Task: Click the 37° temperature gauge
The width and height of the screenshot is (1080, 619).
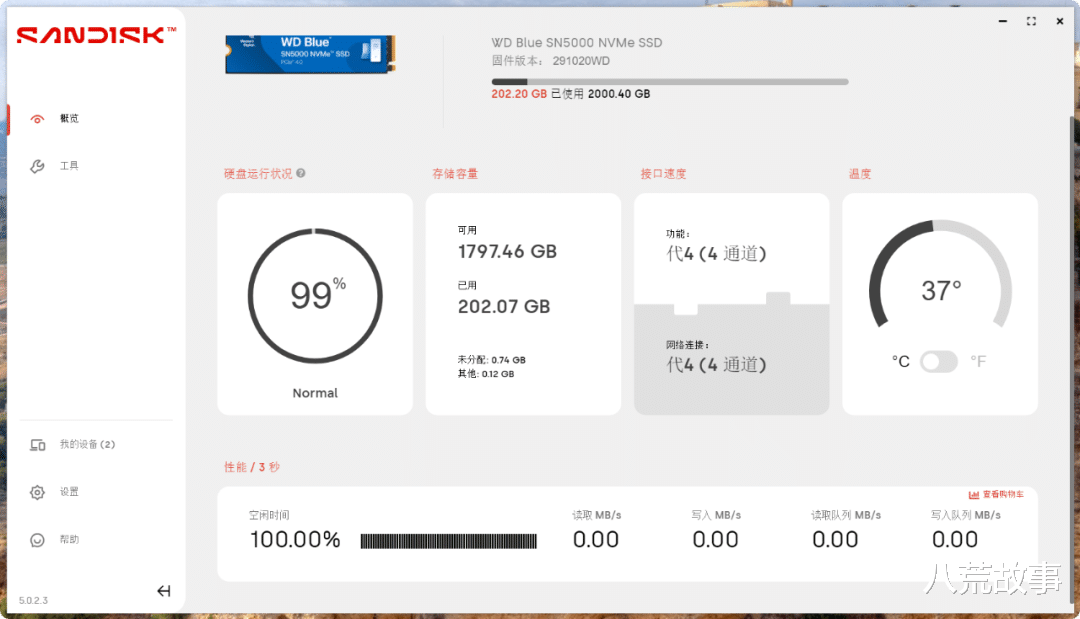Action: coord(940,275)
